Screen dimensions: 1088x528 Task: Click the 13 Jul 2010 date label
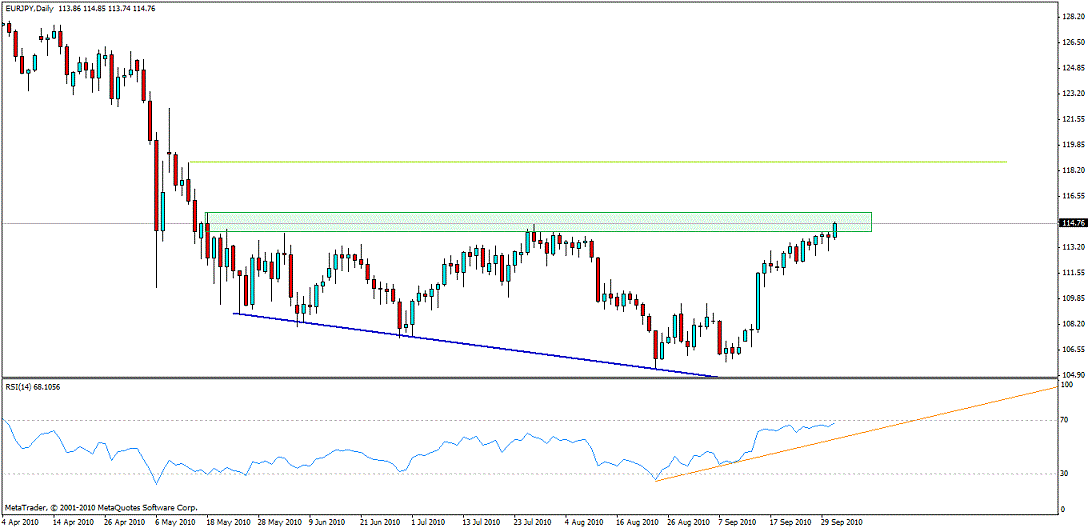click(x=482, y=521)
